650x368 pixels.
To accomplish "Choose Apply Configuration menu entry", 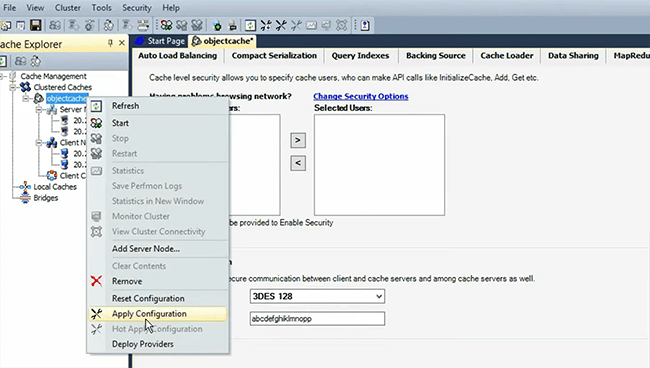I will (158, 314).
